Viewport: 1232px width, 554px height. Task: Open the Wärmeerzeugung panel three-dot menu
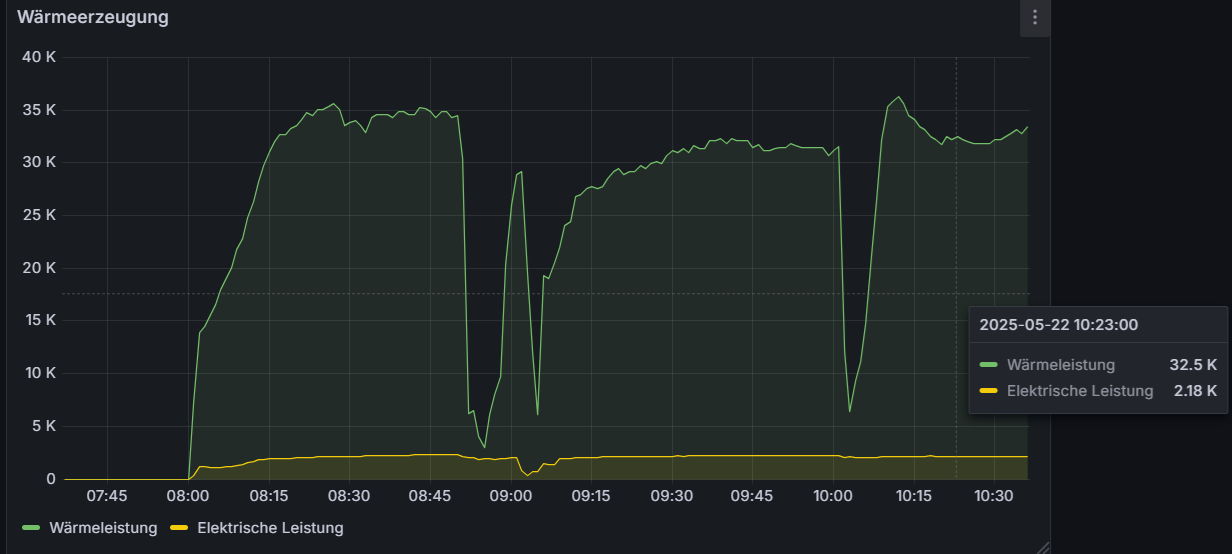[x=1035, y=18]
